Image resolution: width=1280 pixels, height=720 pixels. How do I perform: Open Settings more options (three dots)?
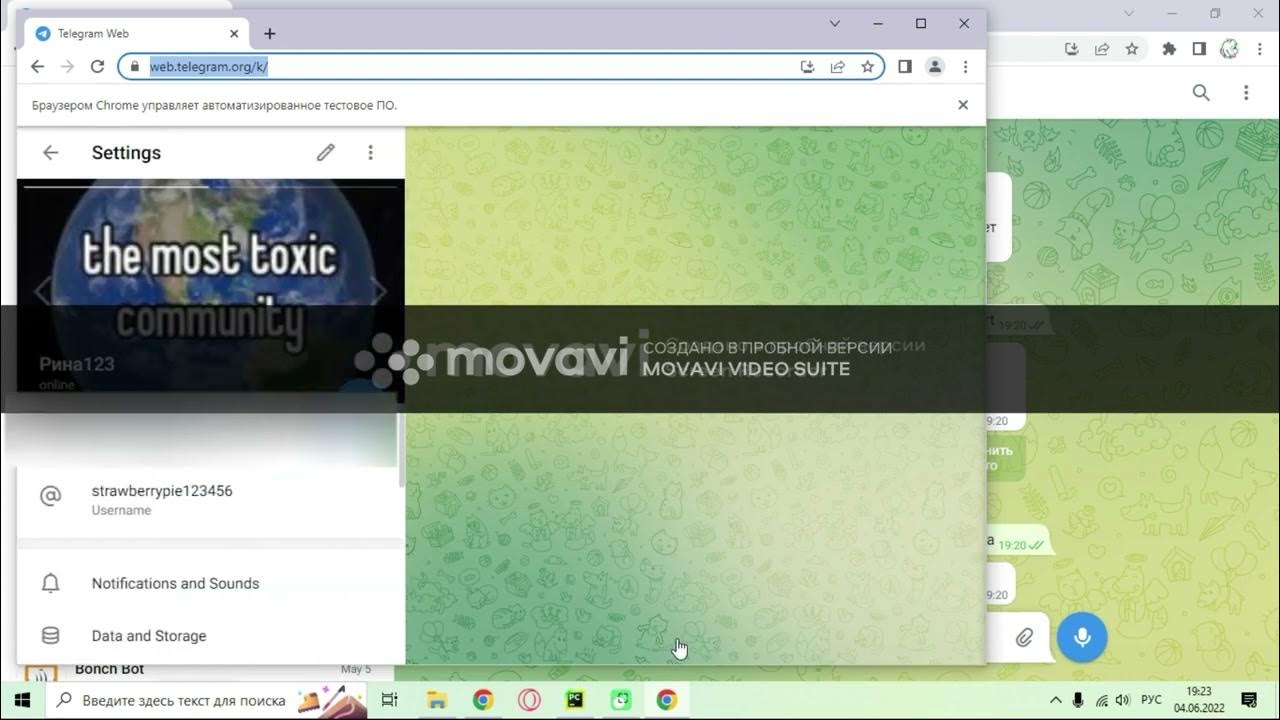(x=370, y=153)
